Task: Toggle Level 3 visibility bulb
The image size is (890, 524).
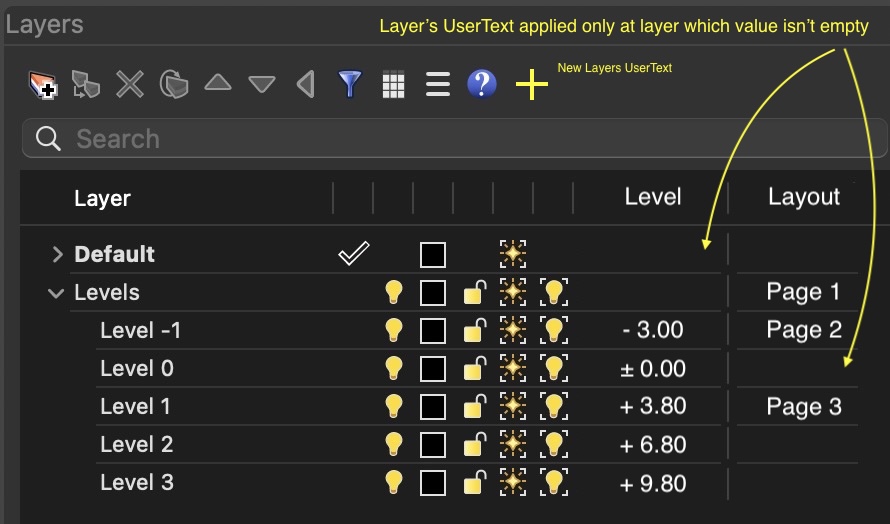Action: pyautogui.click(x=393, y=483)
